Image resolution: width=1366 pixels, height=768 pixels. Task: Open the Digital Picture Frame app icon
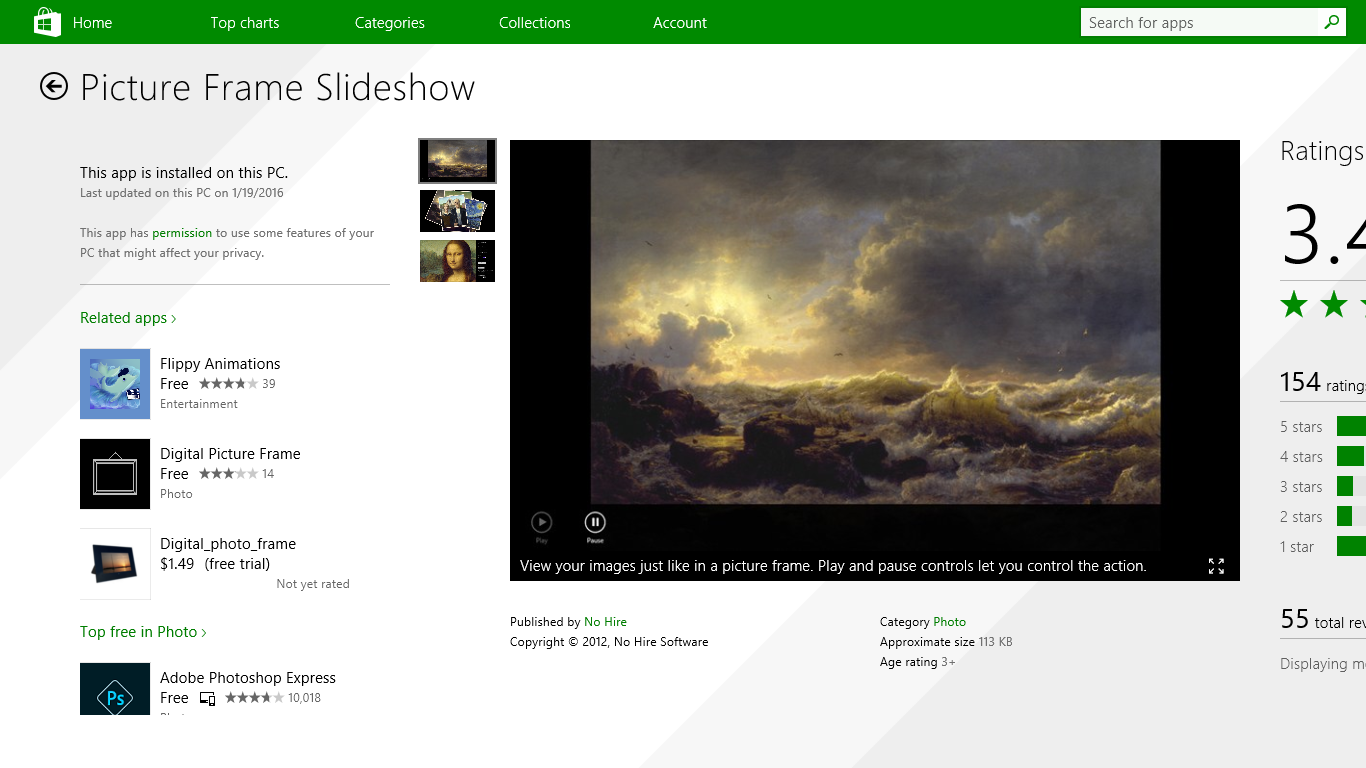click(x=115, y=474)
